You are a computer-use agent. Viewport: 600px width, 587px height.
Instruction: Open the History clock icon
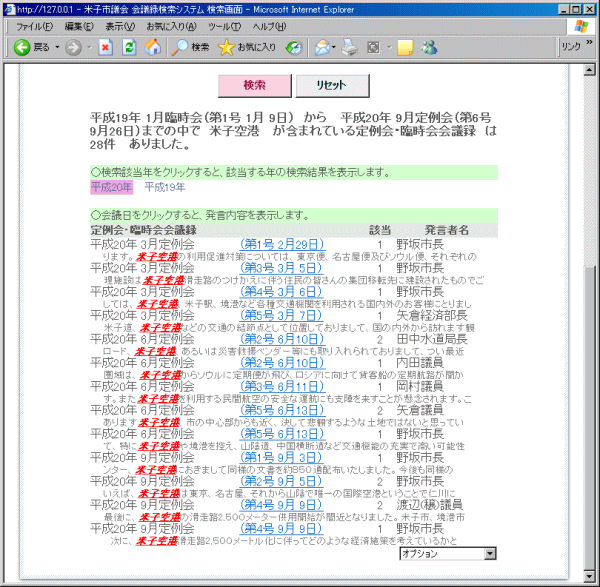(294, 47)
